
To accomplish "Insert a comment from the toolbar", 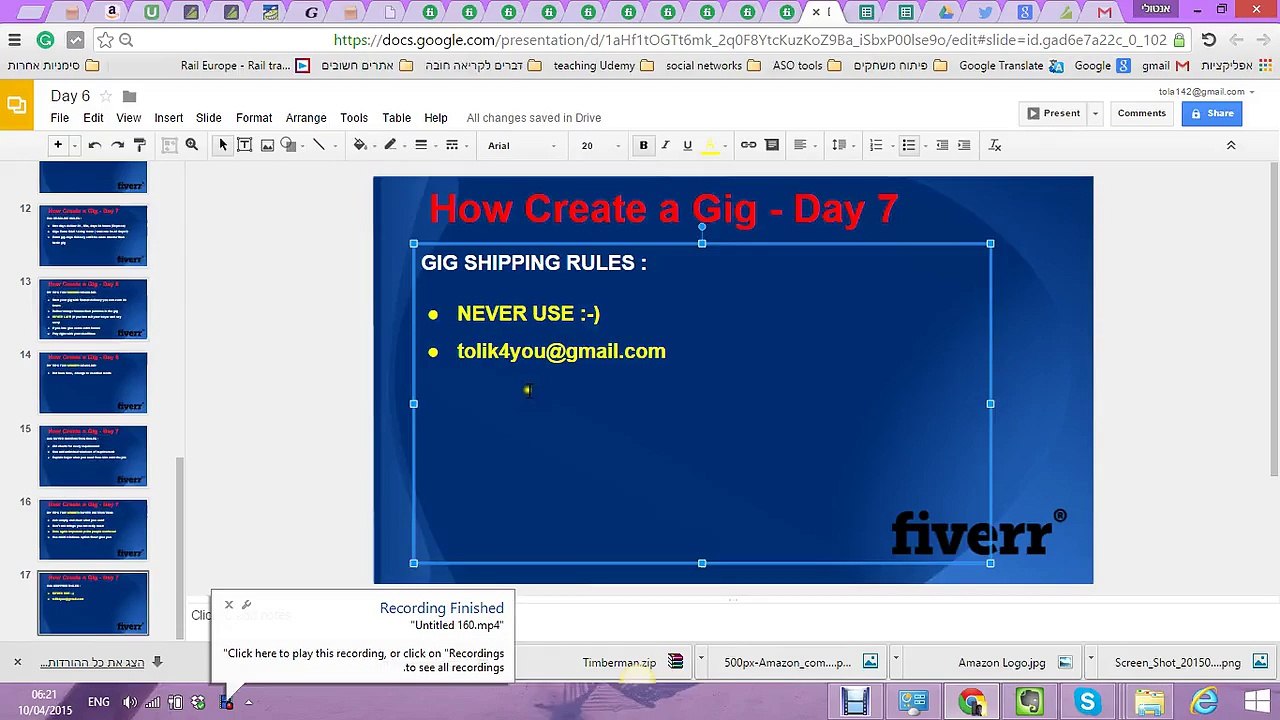I will pos(772,145).
